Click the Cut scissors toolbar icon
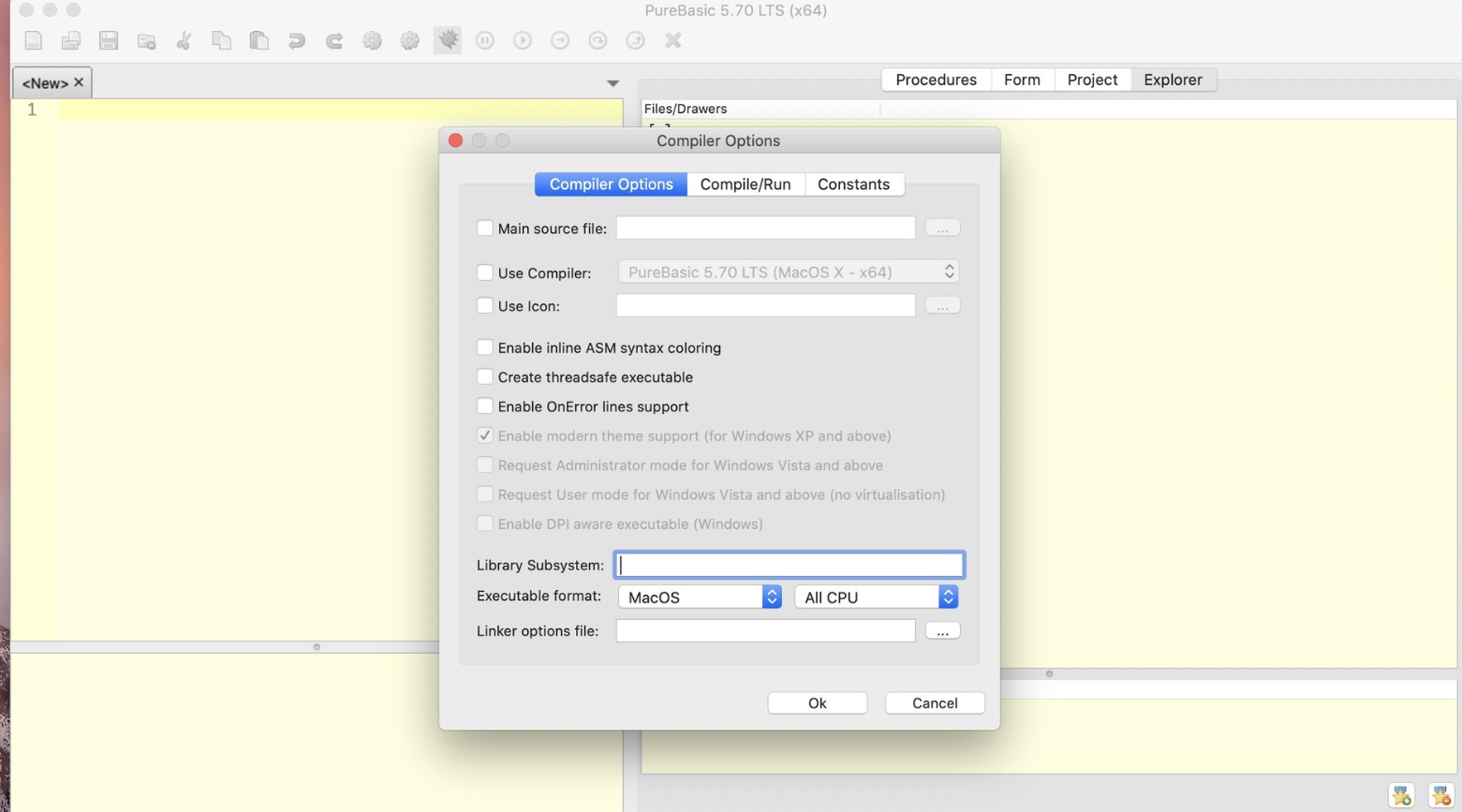The image size is (1462, 812). click(184, 40)
